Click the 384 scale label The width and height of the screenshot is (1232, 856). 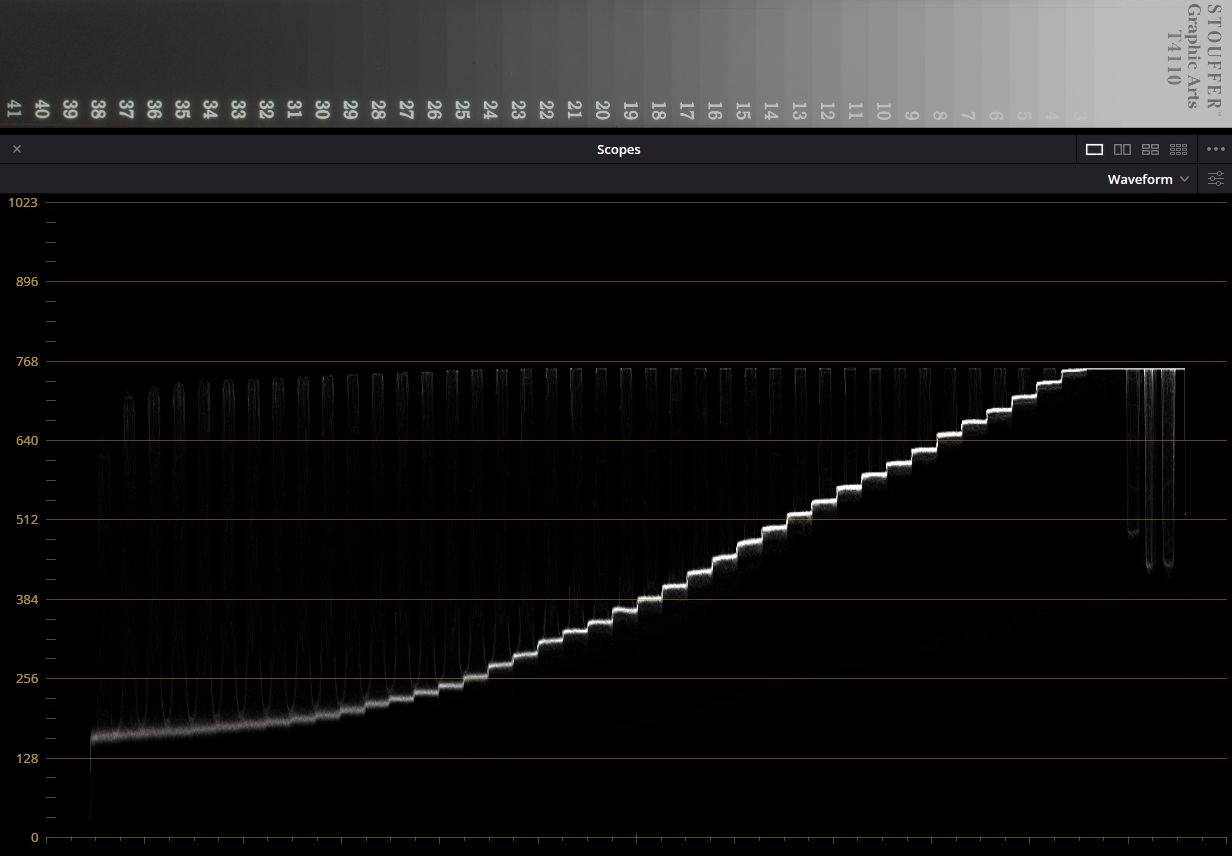tap(25, 599)
